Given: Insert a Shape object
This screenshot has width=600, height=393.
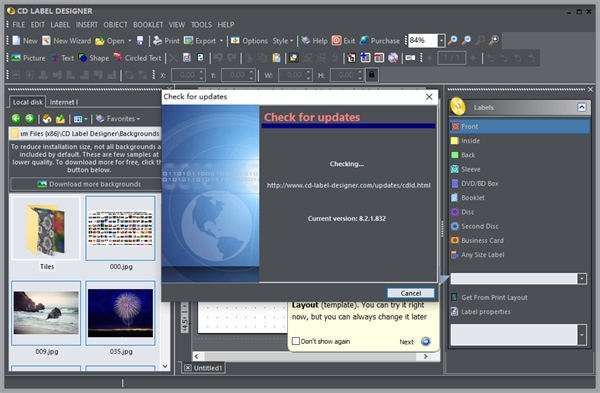Looking at the screenshot, I should pyautogui.click(x=94, y=58).
